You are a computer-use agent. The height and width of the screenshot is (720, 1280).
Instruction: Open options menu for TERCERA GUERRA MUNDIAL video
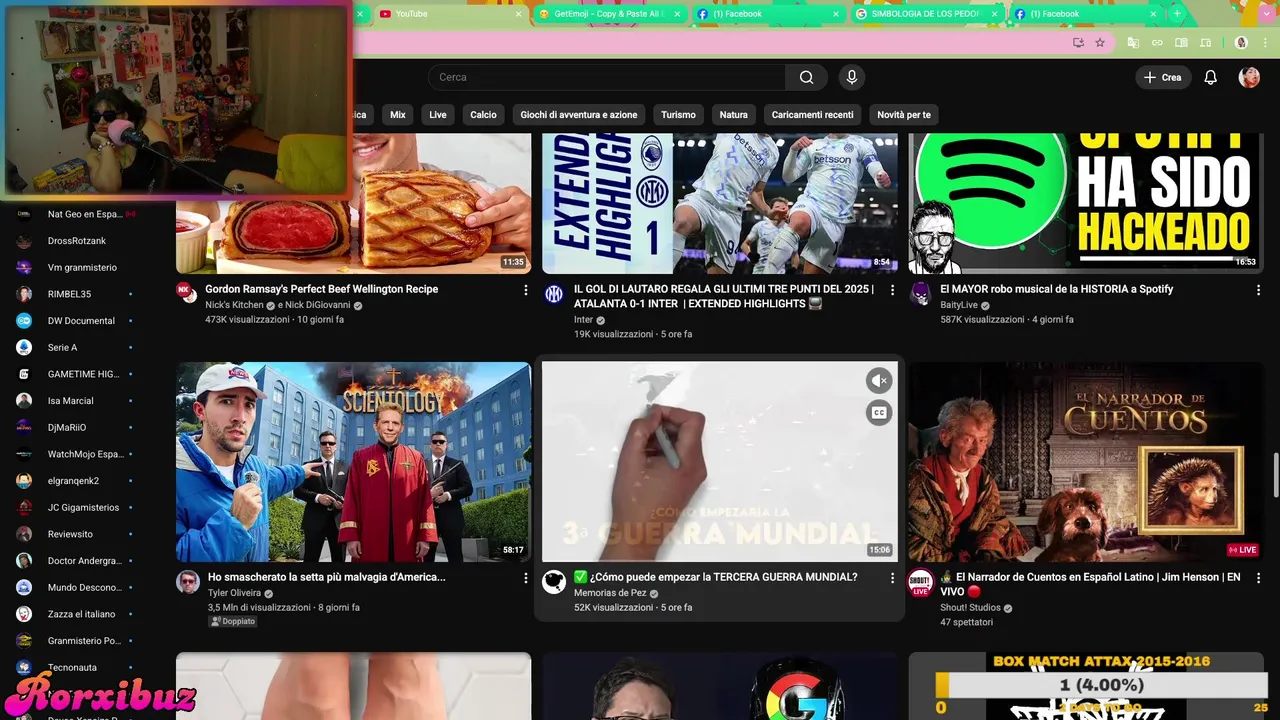892,578
